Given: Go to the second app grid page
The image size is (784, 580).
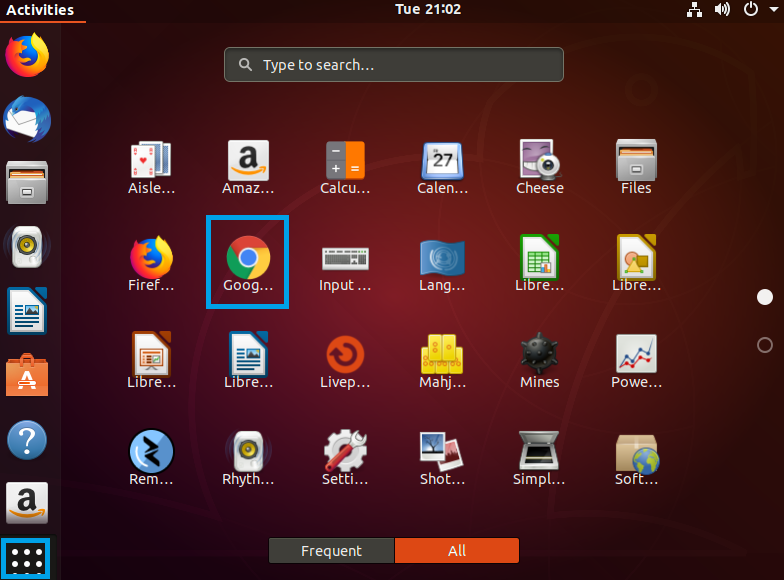Looking at the screenshot, I should [x=764, y=345].
